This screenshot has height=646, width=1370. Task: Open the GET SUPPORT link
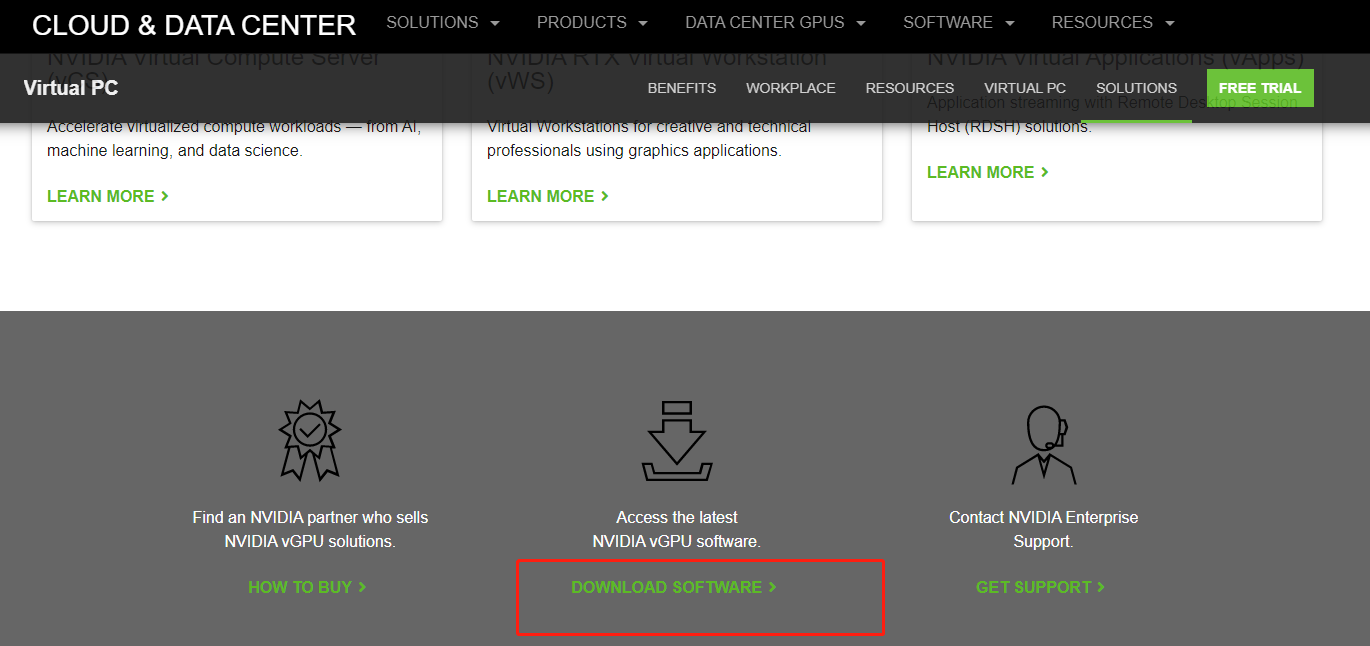coord(1040,587)
